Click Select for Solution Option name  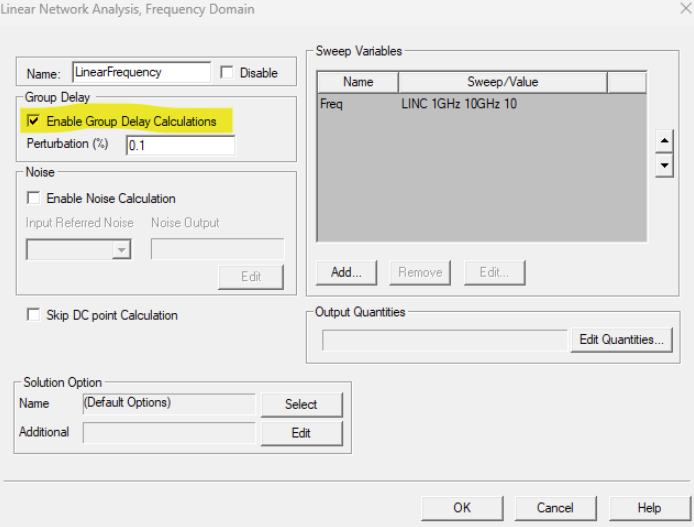coord(301,404)
